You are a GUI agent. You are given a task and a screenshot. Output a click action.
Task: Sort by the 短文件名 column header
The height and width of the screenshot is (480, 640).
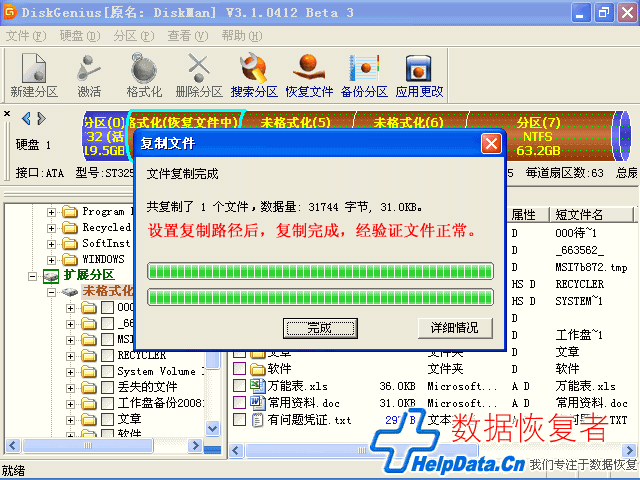[x=592, y=214]
